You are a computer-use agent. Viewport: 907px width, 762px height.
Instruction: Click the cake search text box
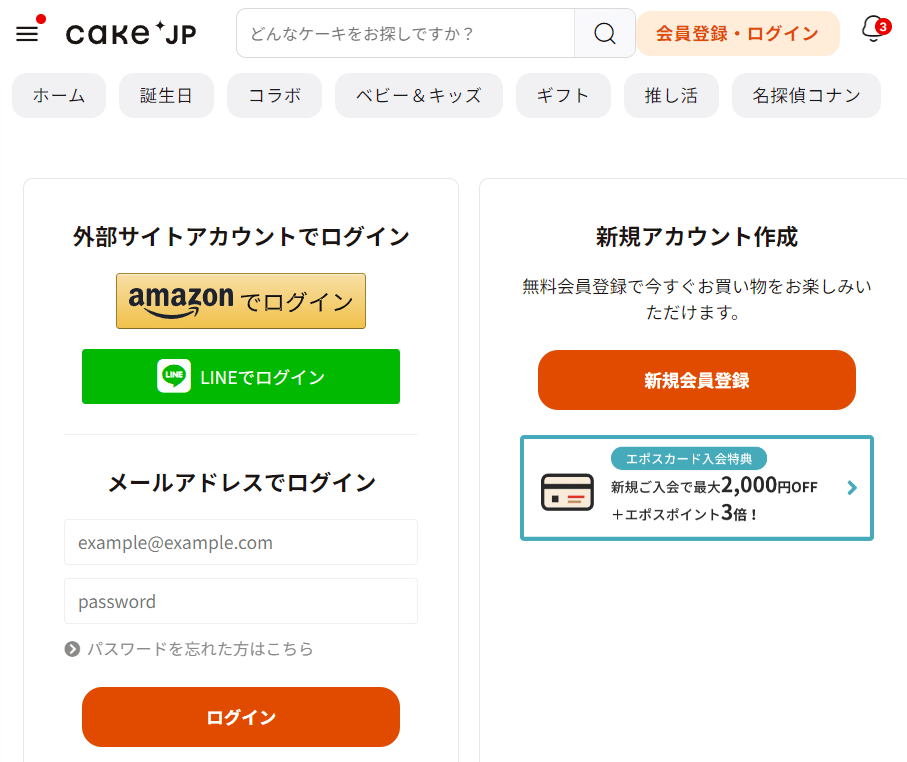coord(405,34)
